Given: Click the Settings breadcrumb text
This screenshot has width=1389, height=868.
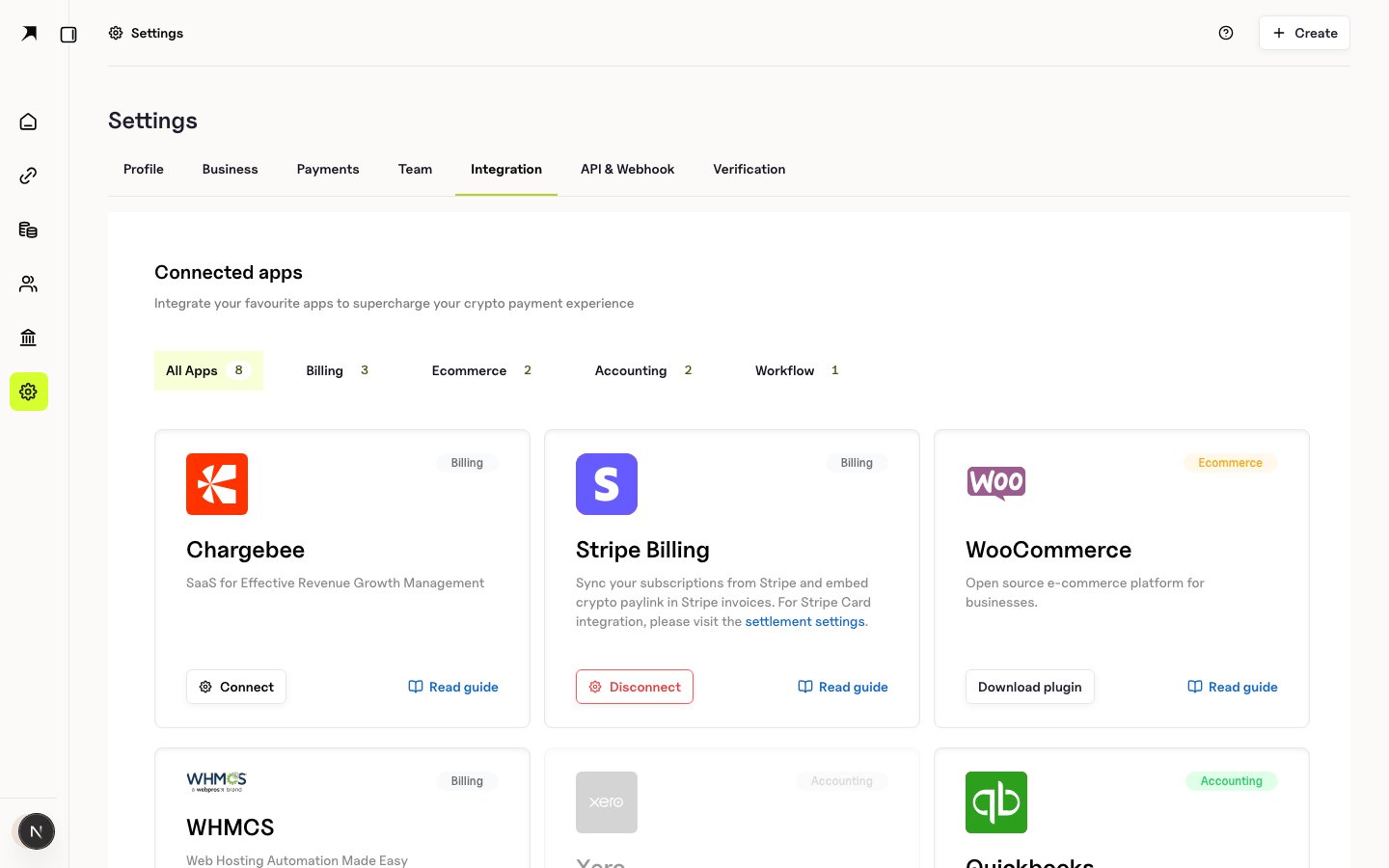Looking at the screenshot, I should (x=157, y=33).
